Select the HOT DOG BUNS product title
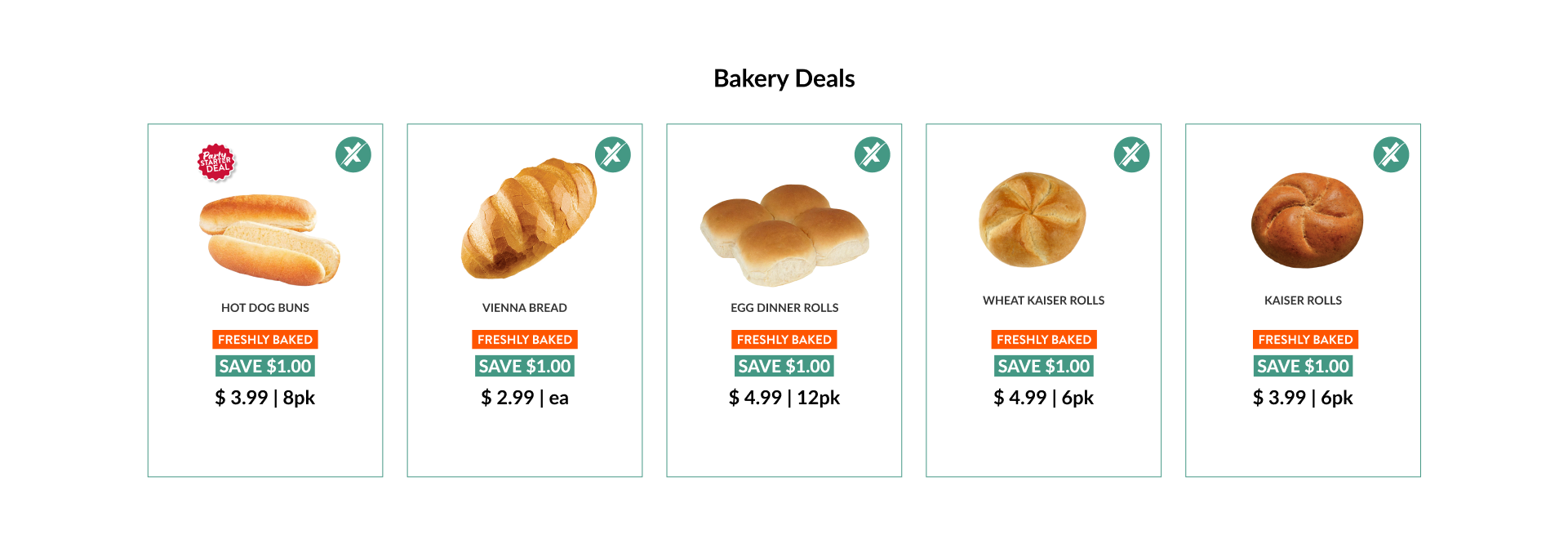 [265, 308]
